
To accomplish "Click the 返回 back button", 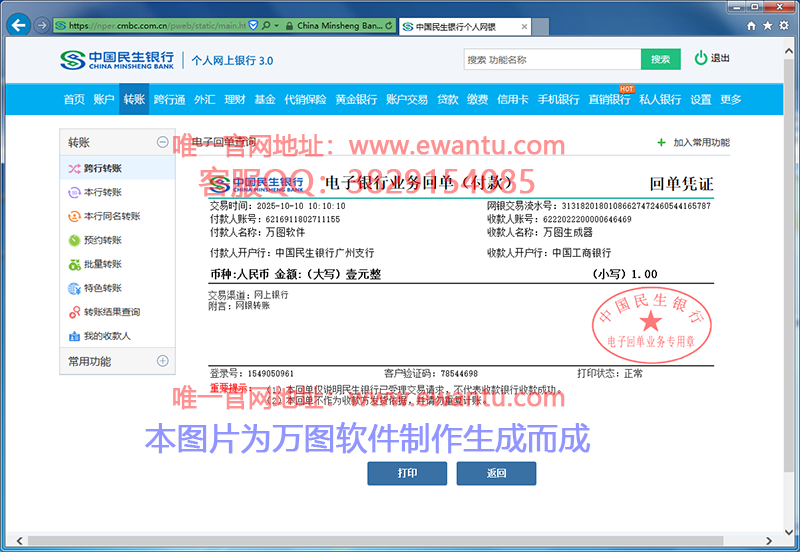I will pyautogui.click(x=496, y=473).
